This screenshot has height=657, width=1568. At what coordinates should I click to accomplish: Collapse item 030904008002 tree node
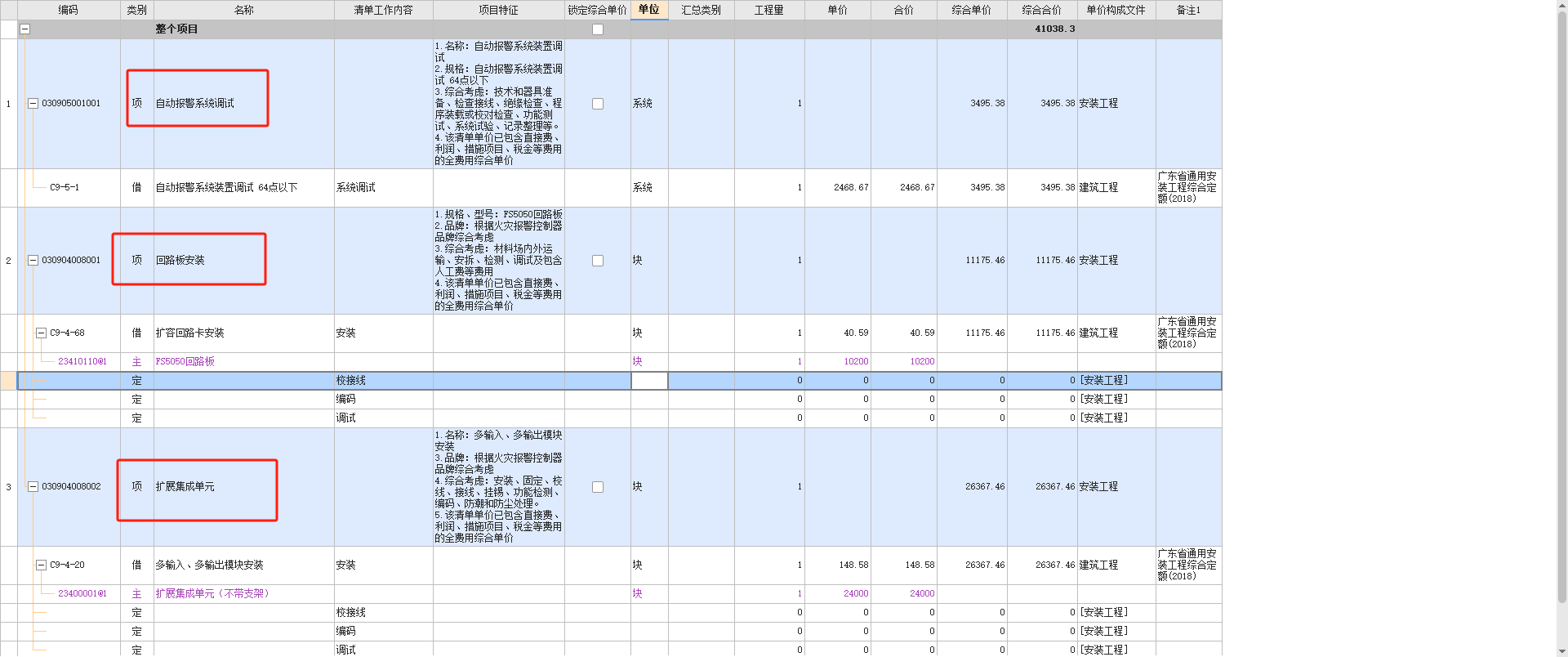coord(33,487)
